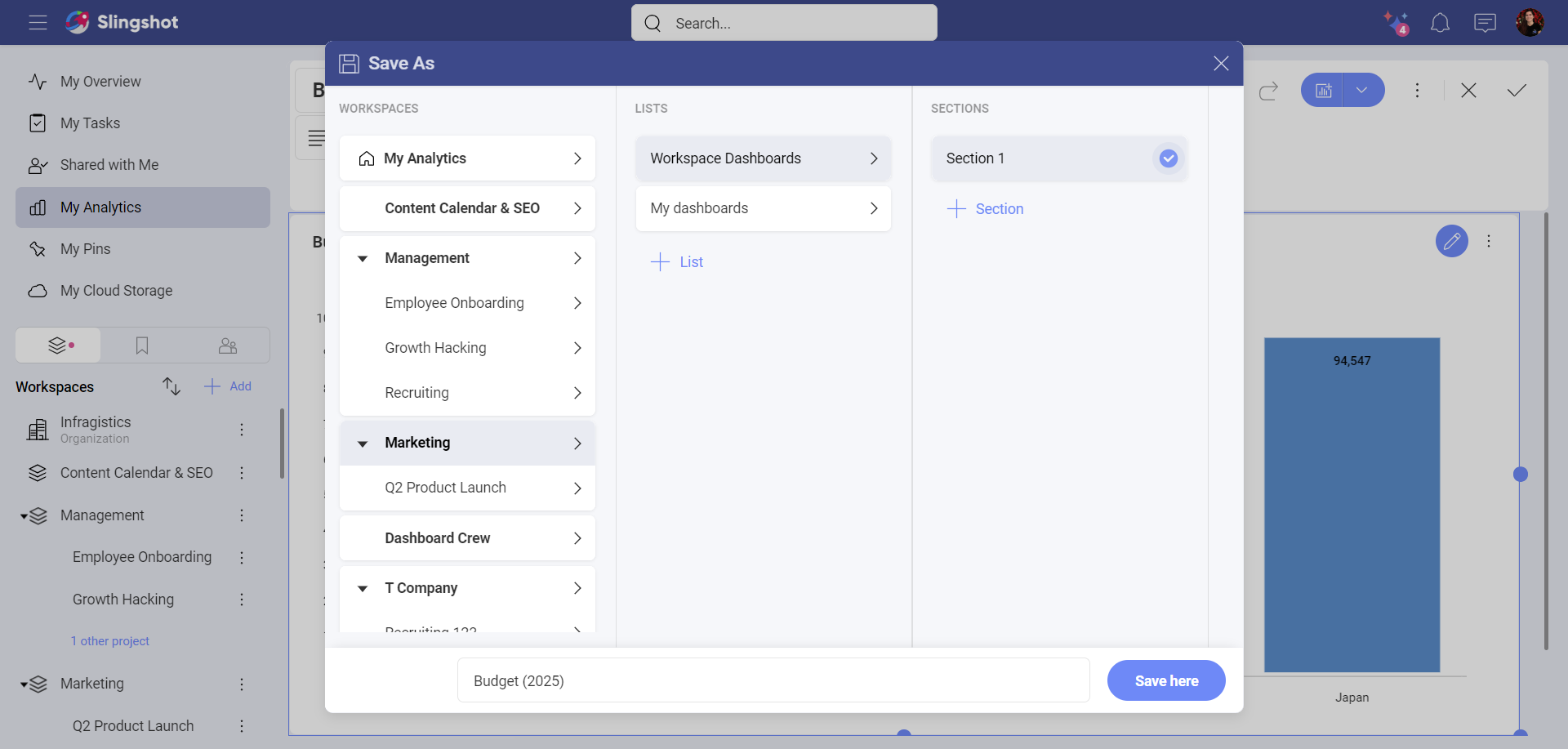Add a new List
This screenshot has height=749, width=1568.
677,262
